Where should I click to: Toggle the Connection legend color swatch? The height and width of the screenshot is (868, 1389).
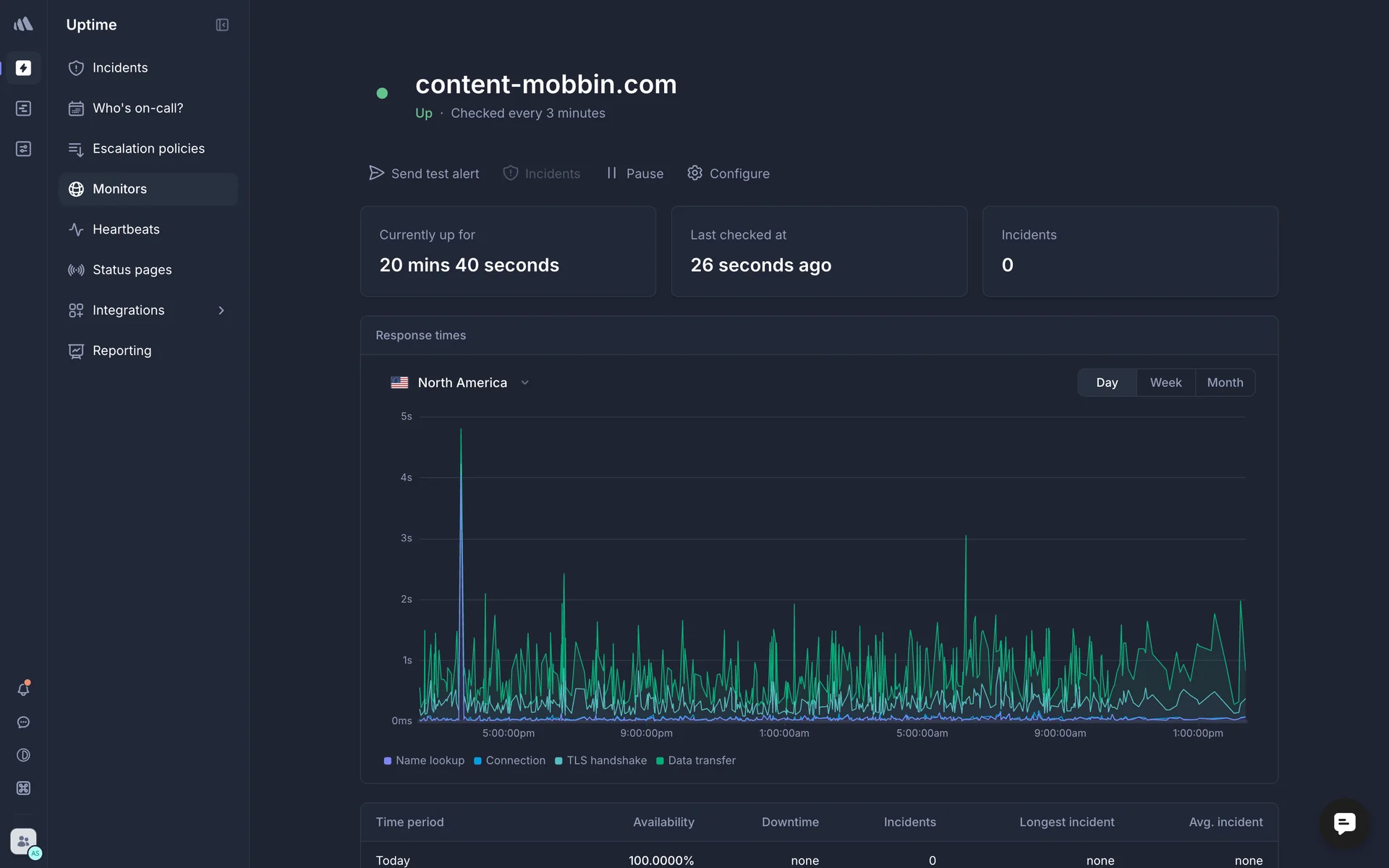coord(477,761)
